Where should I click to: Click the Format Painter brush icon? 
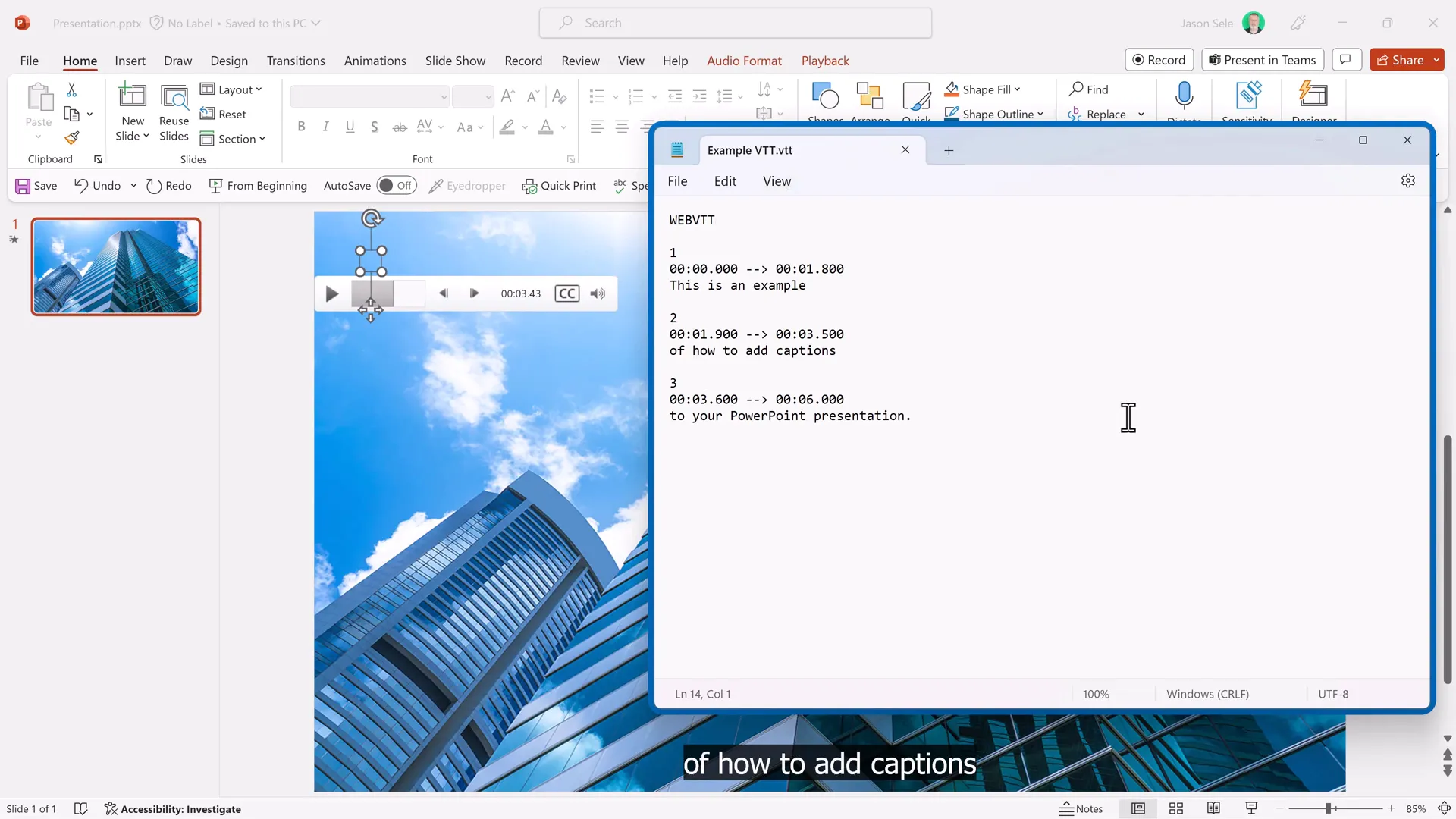pyautogui.click(x=71, y=138)
